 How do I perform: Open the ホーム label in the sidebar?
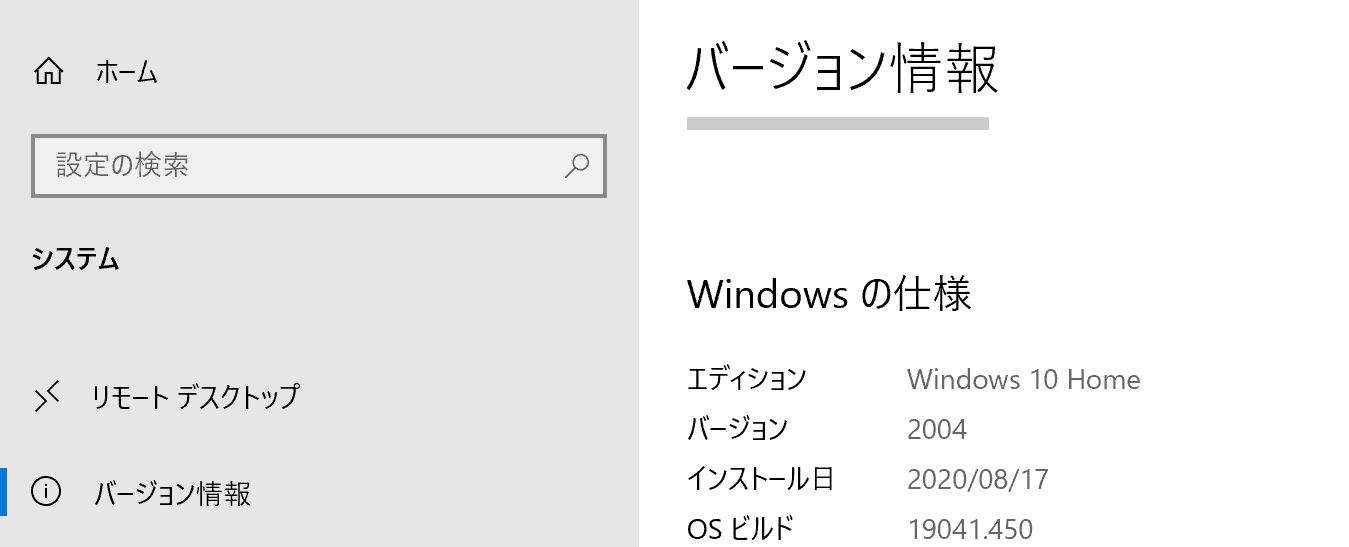coord(126,72)
